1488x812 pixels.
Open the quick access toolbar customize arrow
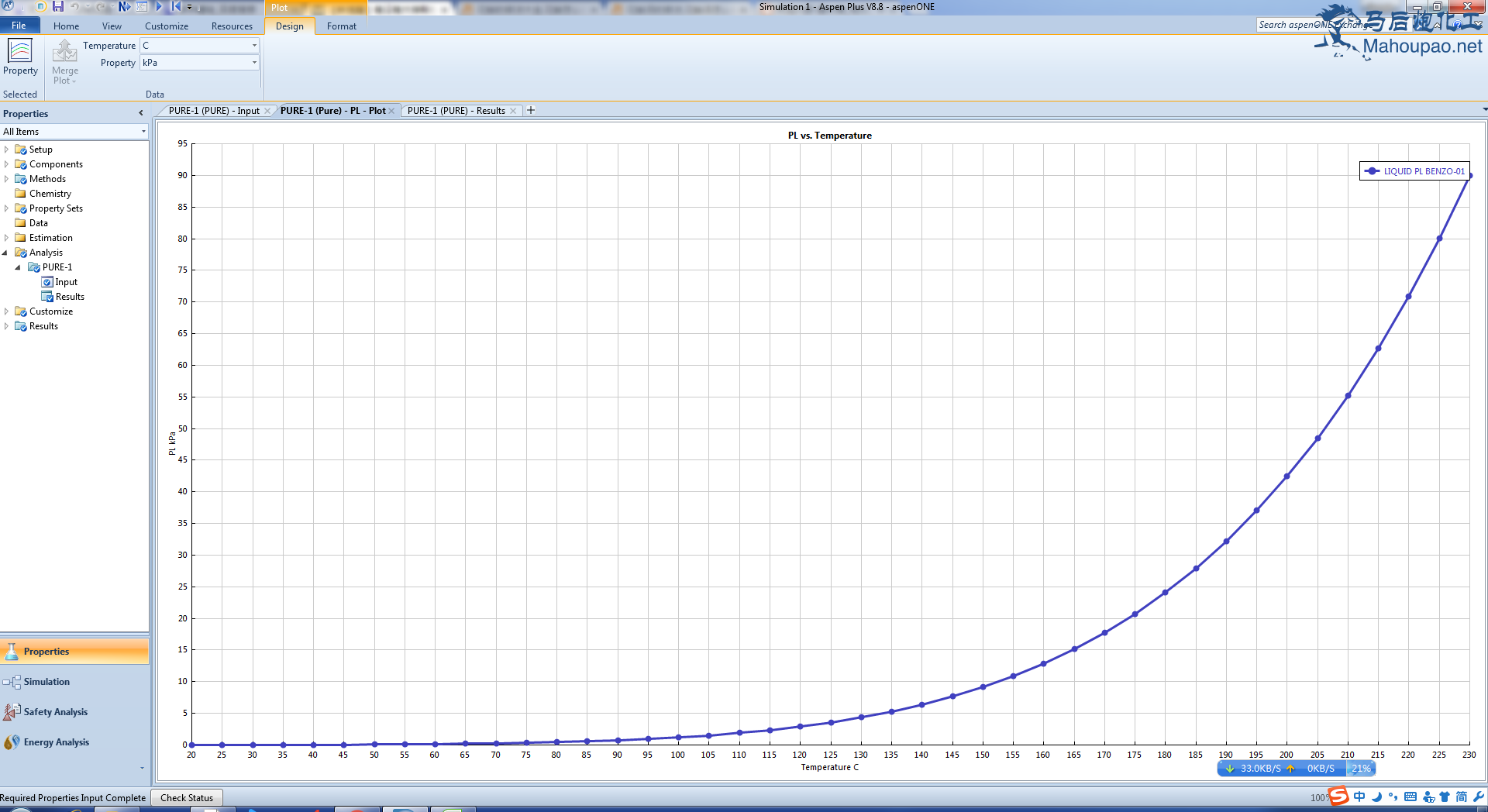tap(190, 6)
